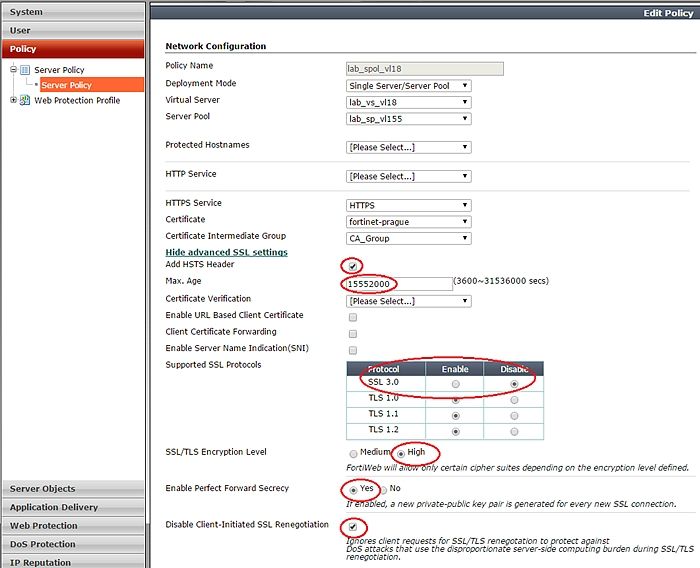
Task: Click the Server Policy folder icon
Action: tap(25, 70)
